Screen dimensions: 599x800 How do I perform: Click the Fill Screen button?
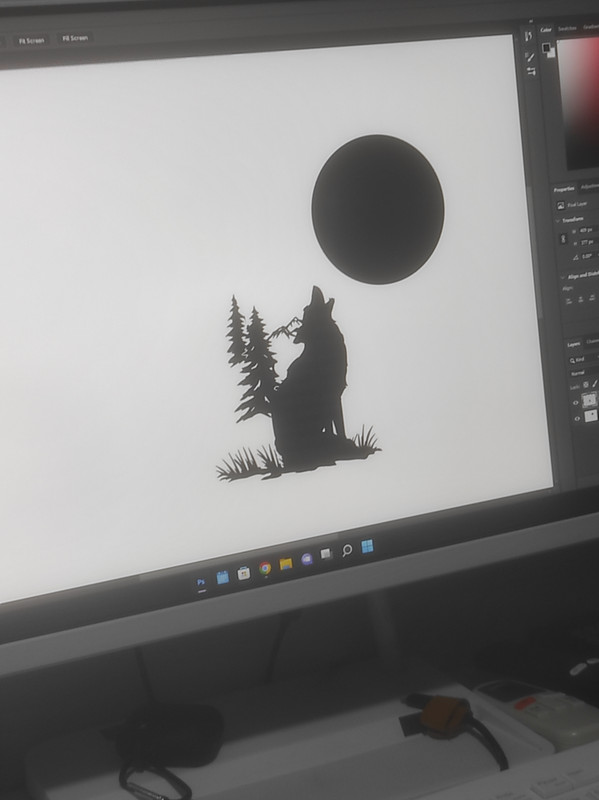[75, 38]
